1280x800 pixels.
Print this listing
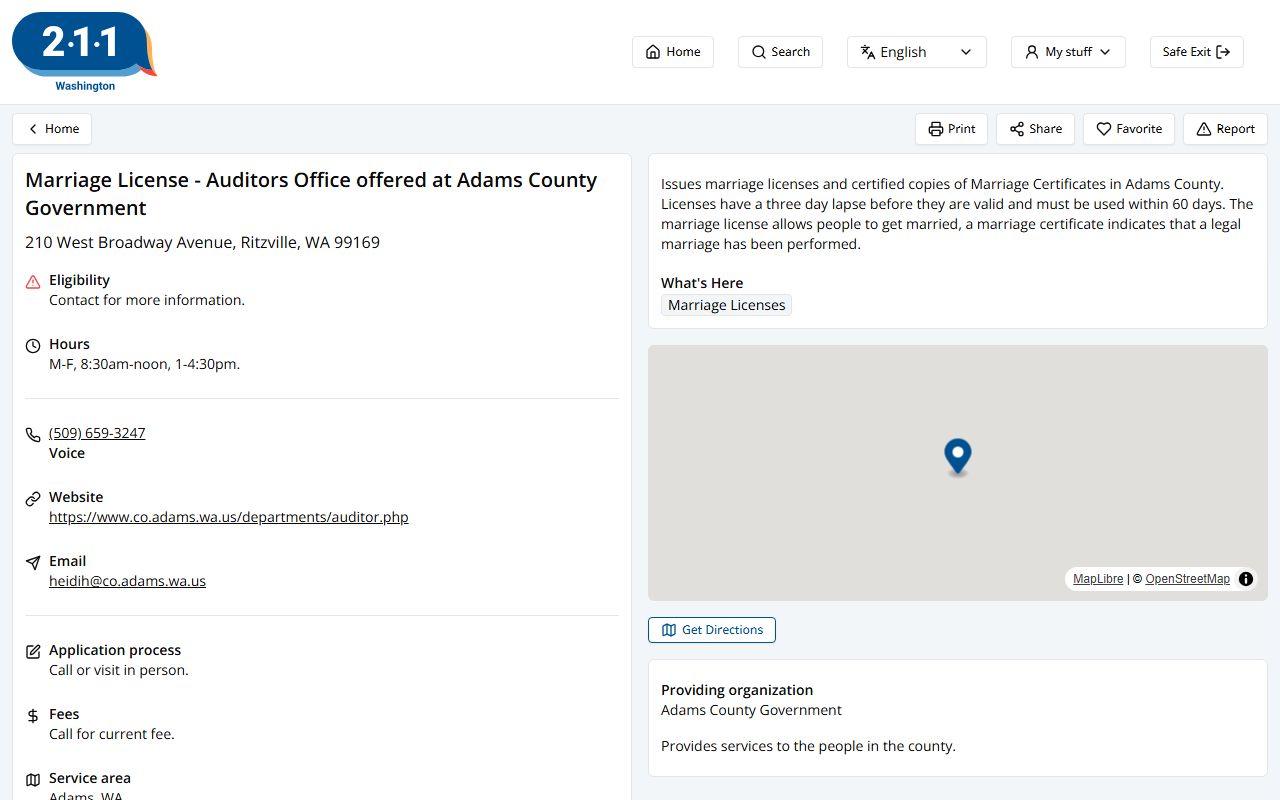951,129
